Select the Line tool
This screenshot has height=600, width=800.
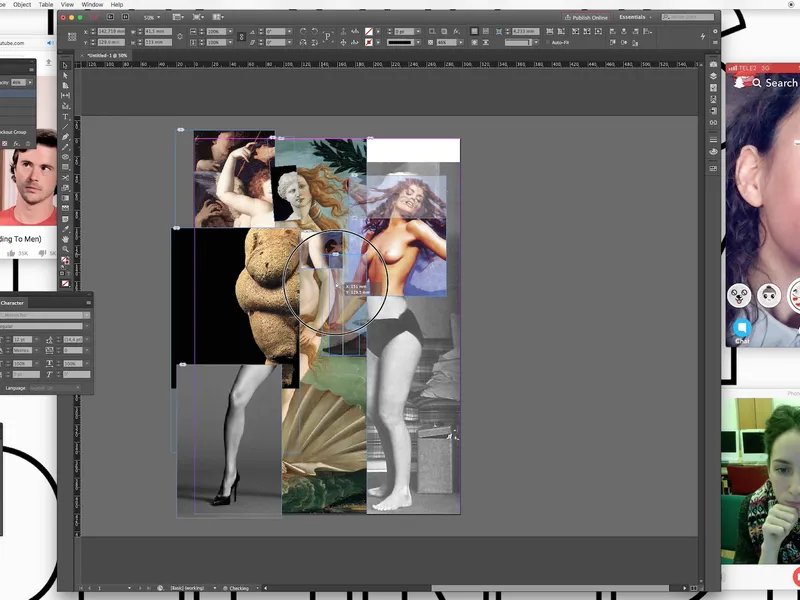pos(65,127)
